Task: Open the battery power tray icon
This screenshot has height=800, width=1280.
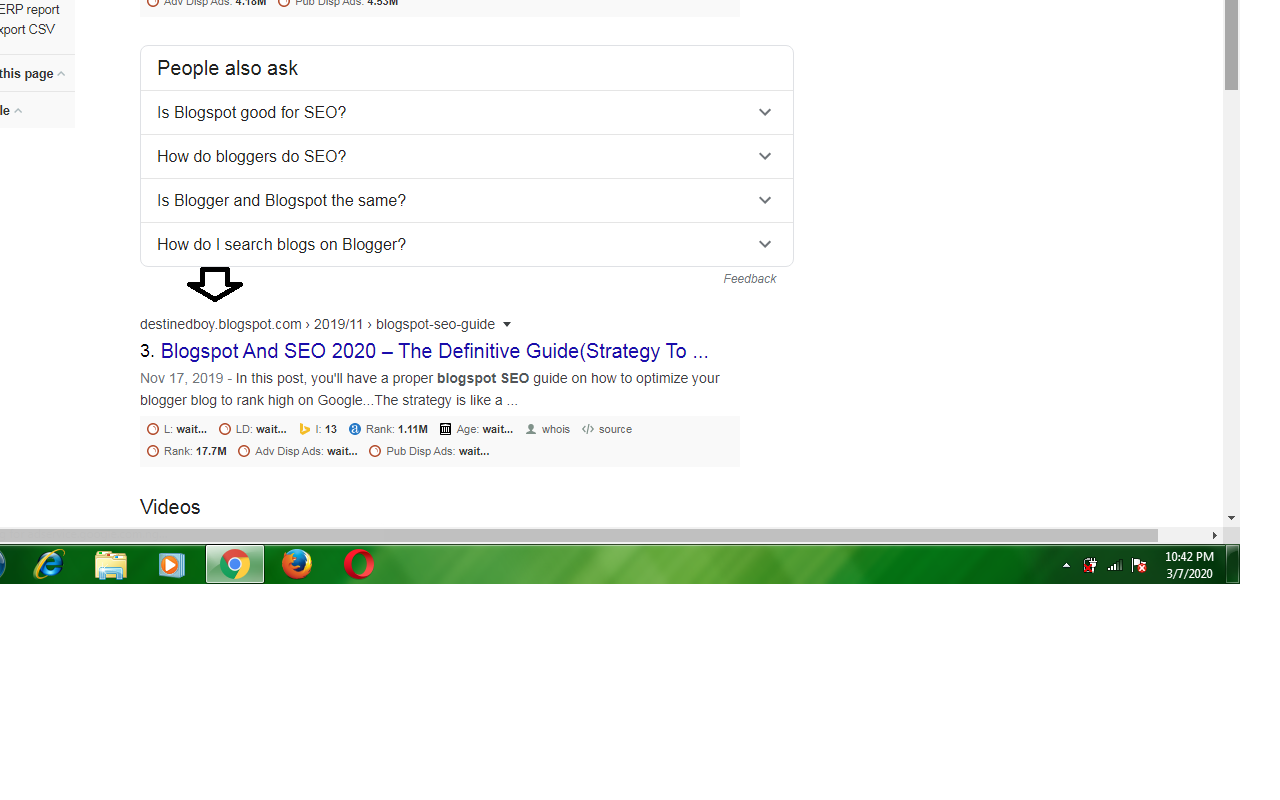Action: tap(1090, 565)
